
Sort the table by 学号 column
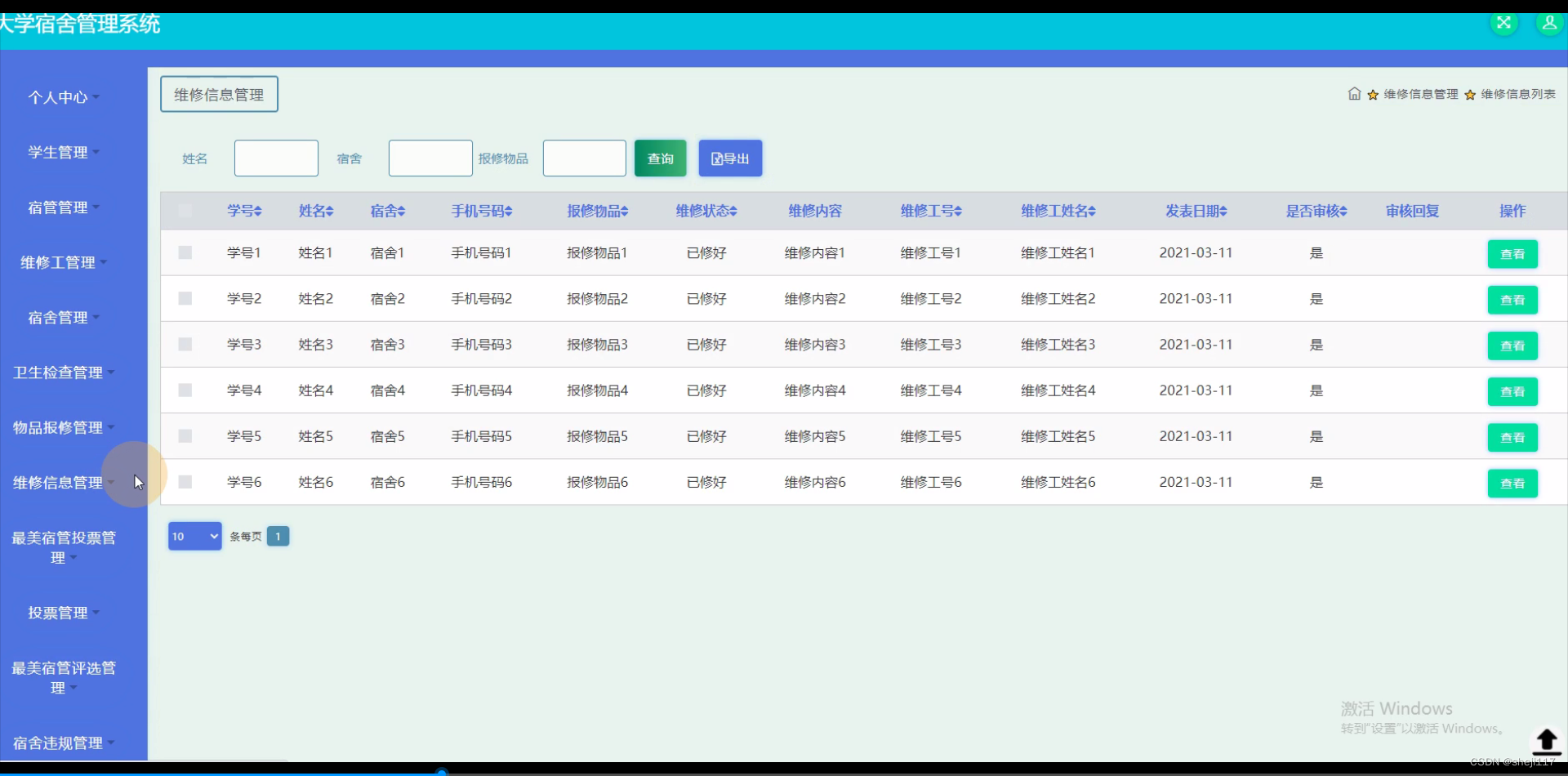tap(243, 211)
